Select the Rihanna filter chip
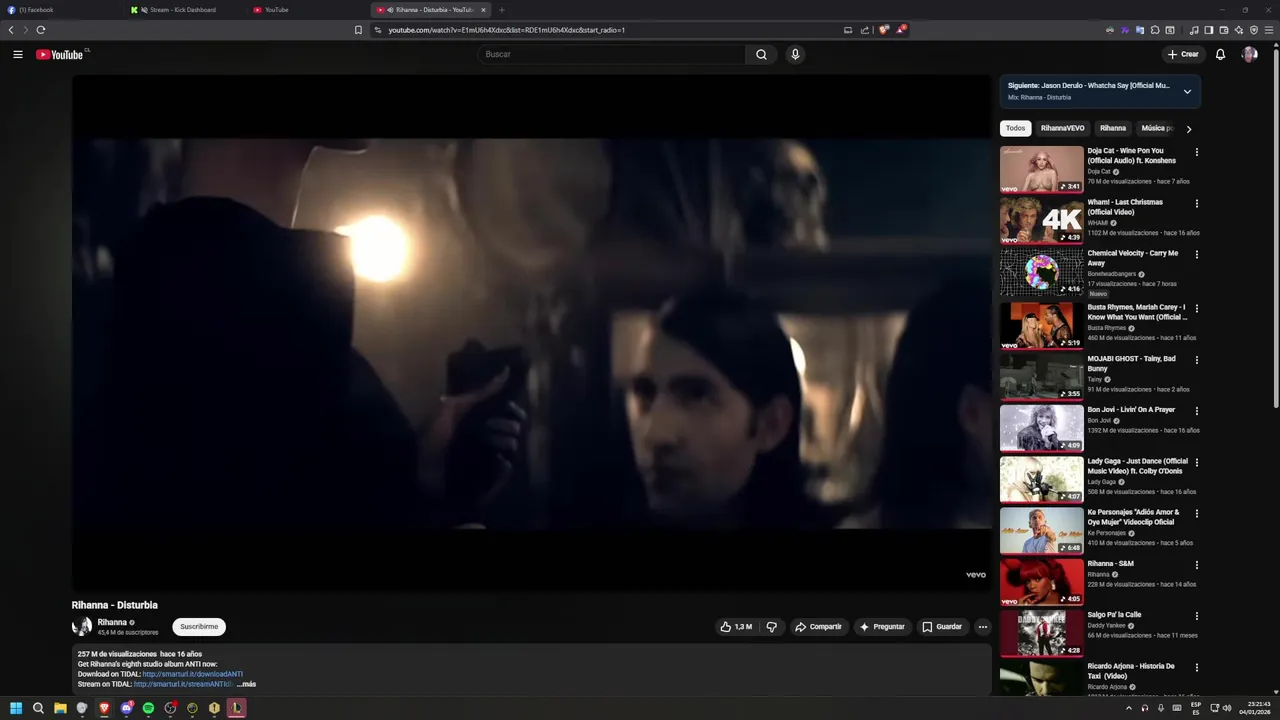The height and width of the screenshot is (720, 1280). click(1113, 128)
